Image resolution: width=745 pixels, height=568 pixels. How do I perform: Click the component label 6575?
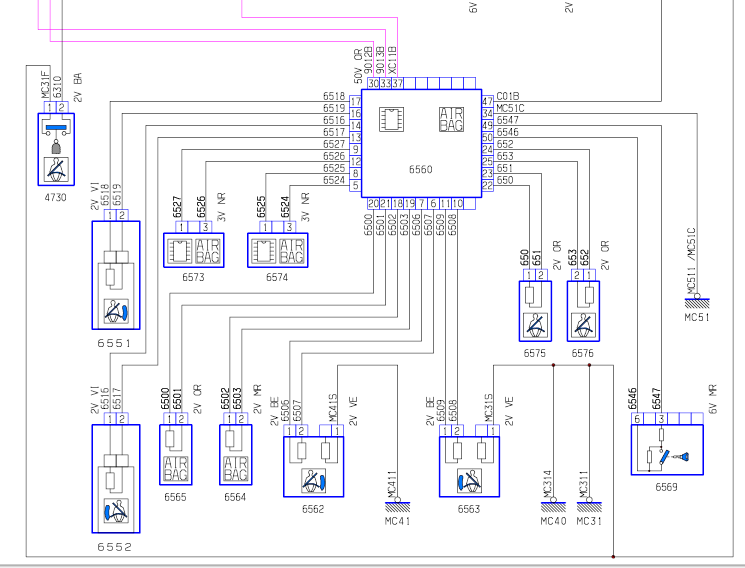pyautogui.click(x=535, y=353)
